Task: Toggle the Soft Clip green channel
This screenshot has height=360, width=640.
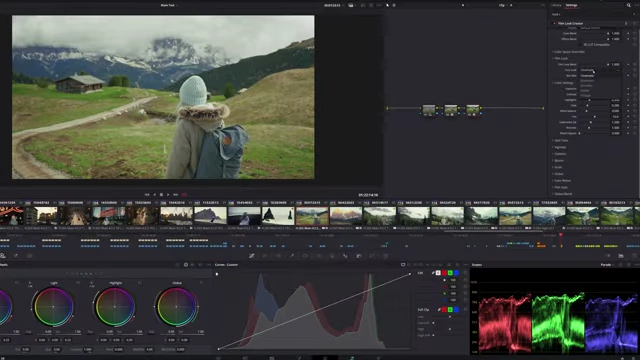Action: [450, 309]
